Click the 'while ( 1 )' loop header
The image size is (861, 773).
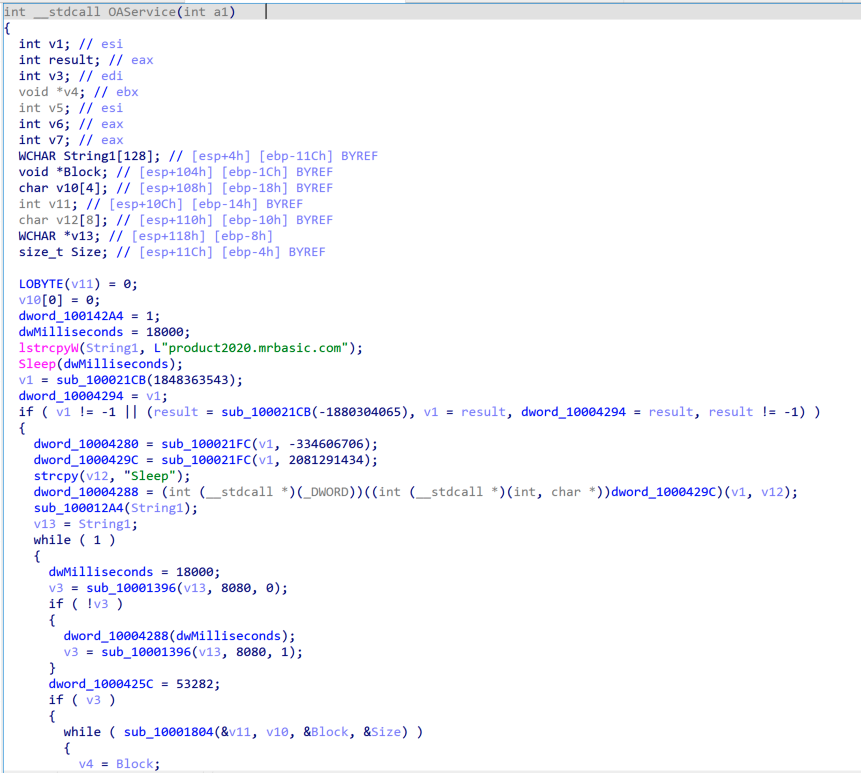[74, 540]
